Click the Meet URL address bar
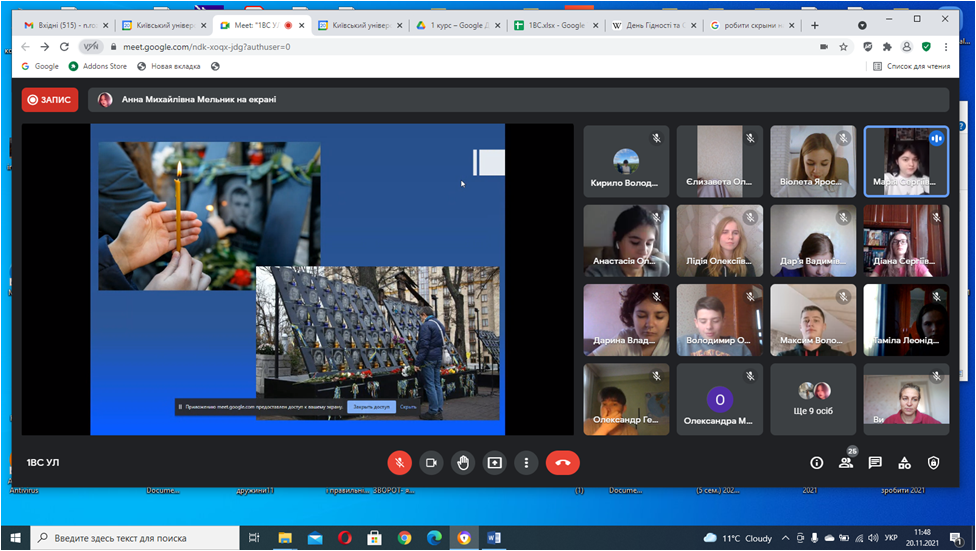Image resolution: width=976 pixels, height=551 pixels. (400, 46)
